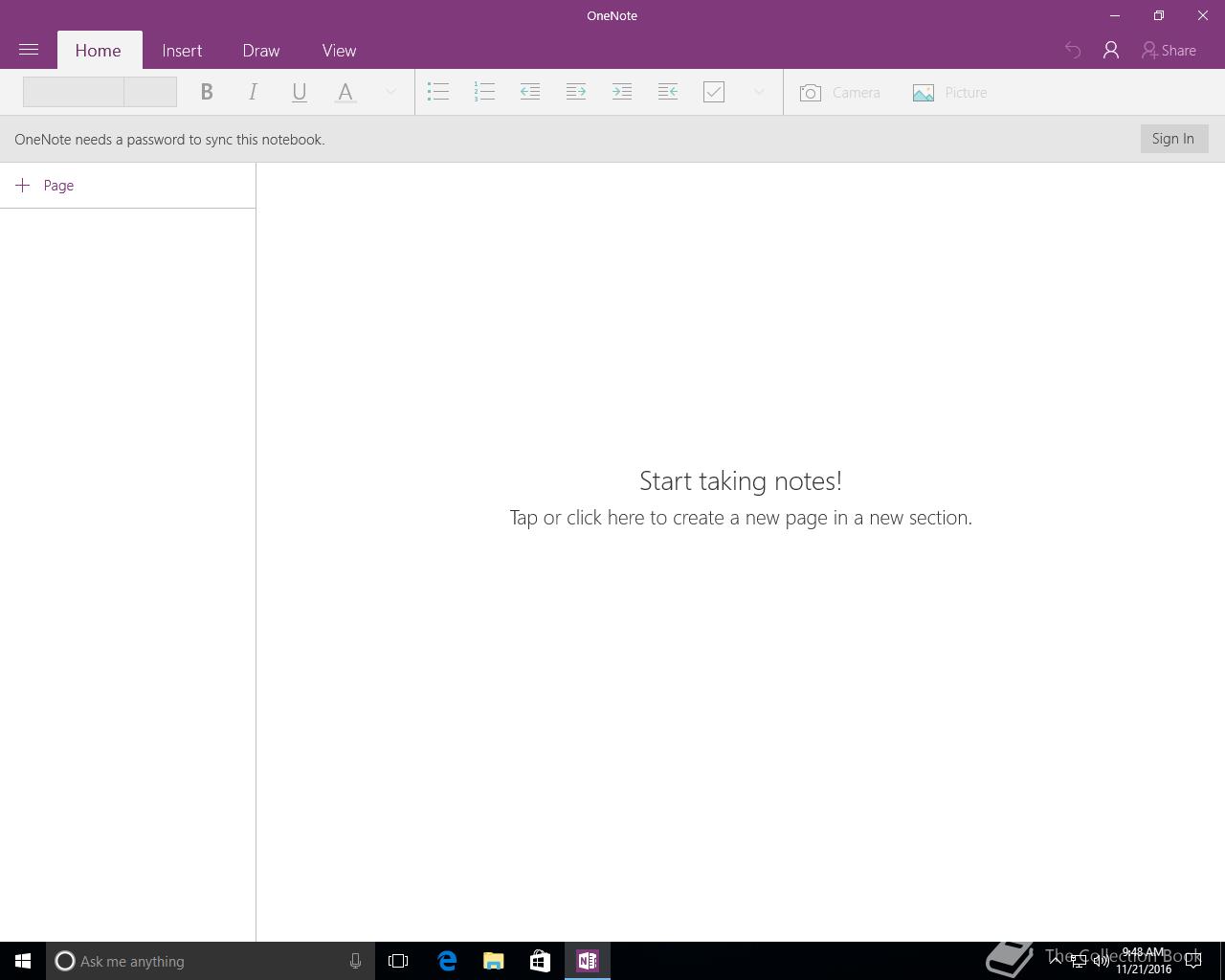Increase the indent
The height and width of the screenshot is (980, 1225).
pyautogui.click(x=576, y=92)
